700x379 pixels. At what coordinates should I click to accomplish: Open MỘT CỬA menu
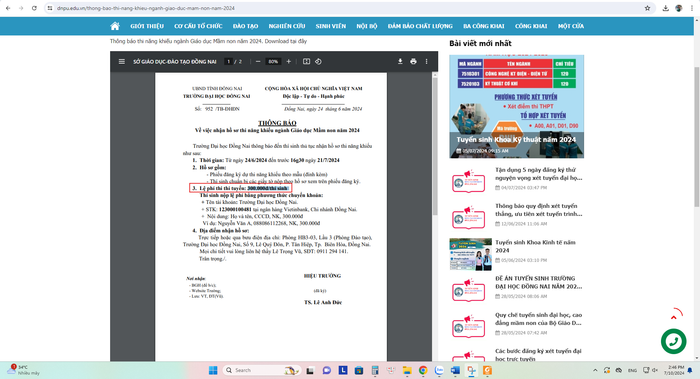[x=571, y=26]
